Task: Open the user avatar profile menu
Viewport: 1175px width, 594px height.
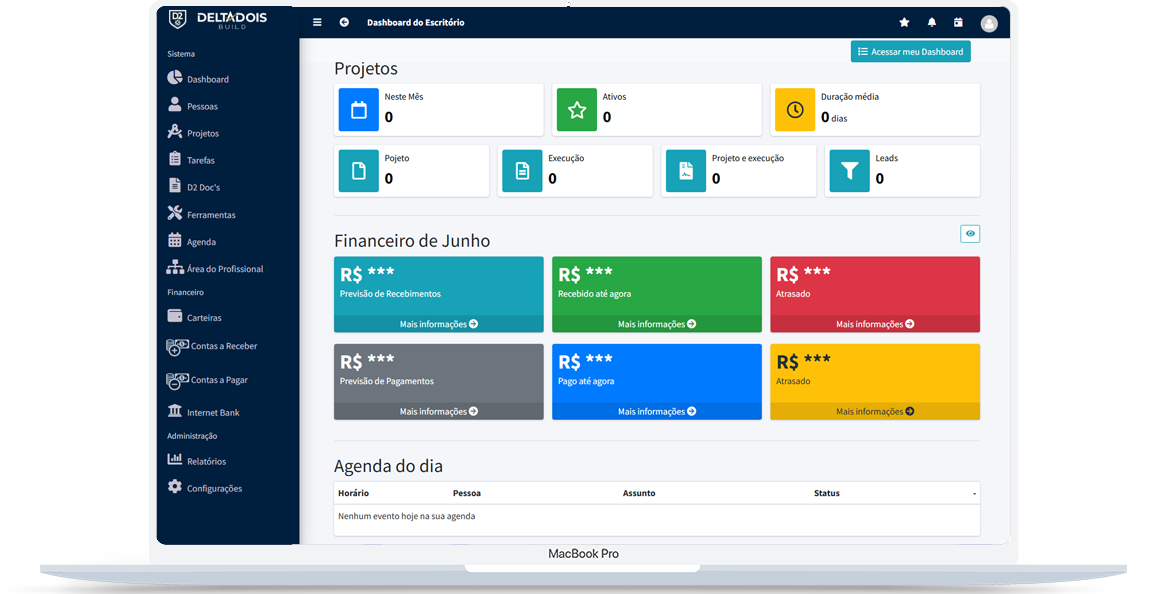Action: point(989,23)
